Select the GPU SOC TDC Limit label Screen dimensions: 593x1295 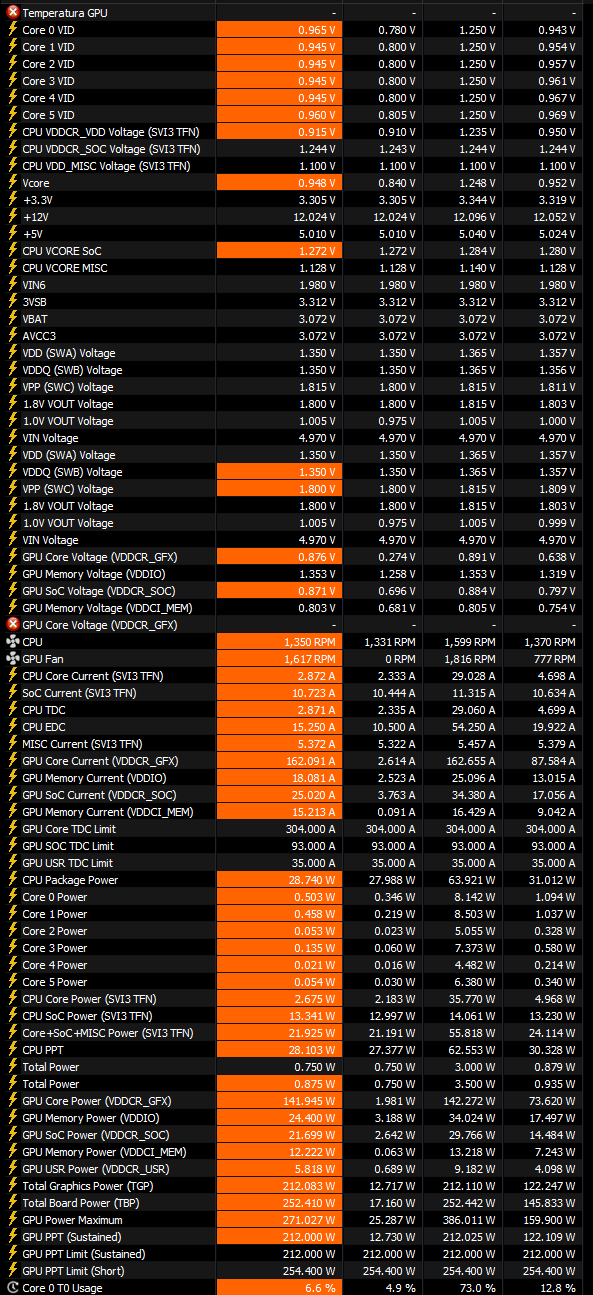point(68,846)
